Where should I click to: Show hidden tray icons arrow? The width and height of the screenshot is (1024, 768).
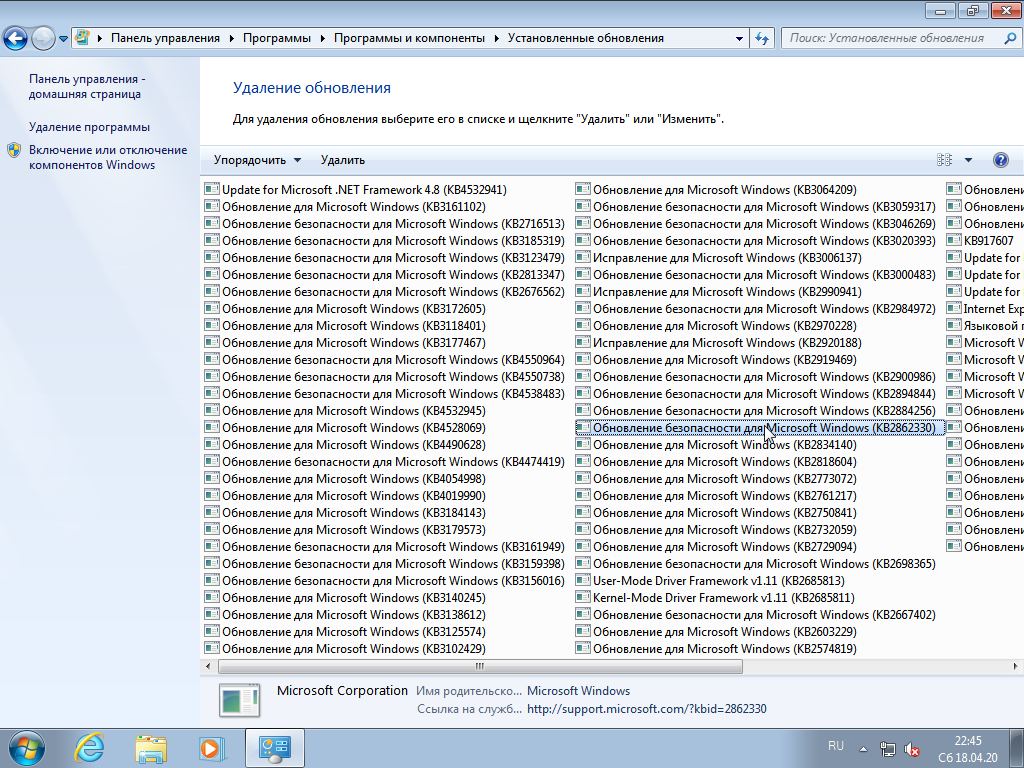863,749
